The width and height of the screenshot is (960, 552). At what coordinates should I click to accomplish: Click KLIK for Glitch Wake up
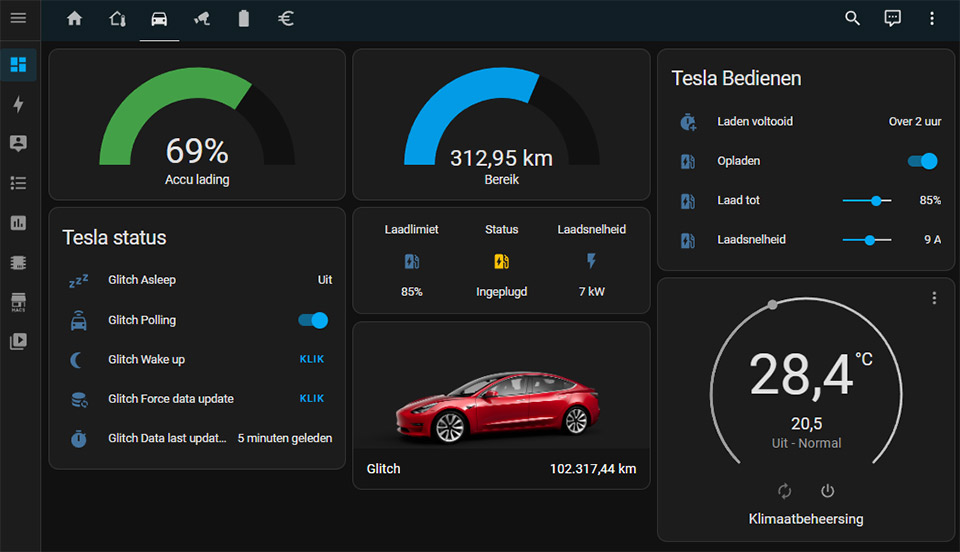(x=312, y=359)
